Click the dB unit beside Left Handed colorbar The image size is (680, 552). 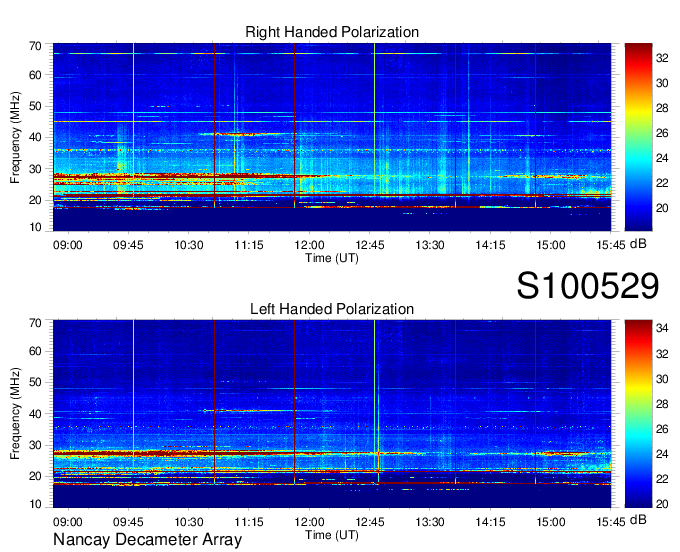tap(638, 519)
